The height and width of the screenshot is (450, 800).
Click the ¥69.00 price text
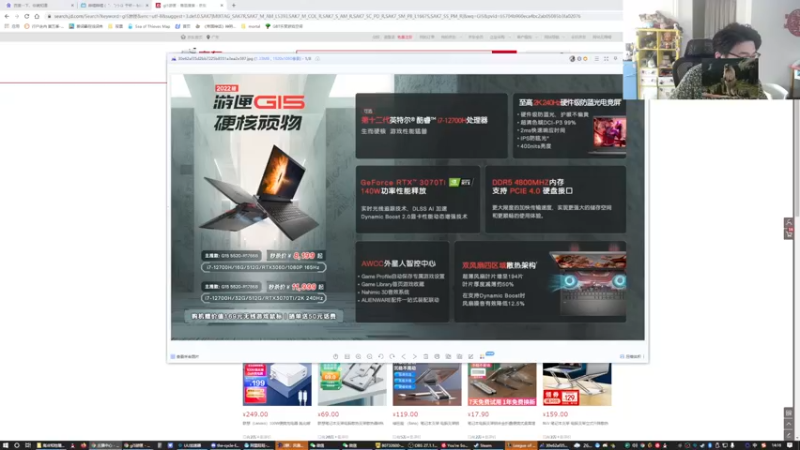(x=328, y=414)
